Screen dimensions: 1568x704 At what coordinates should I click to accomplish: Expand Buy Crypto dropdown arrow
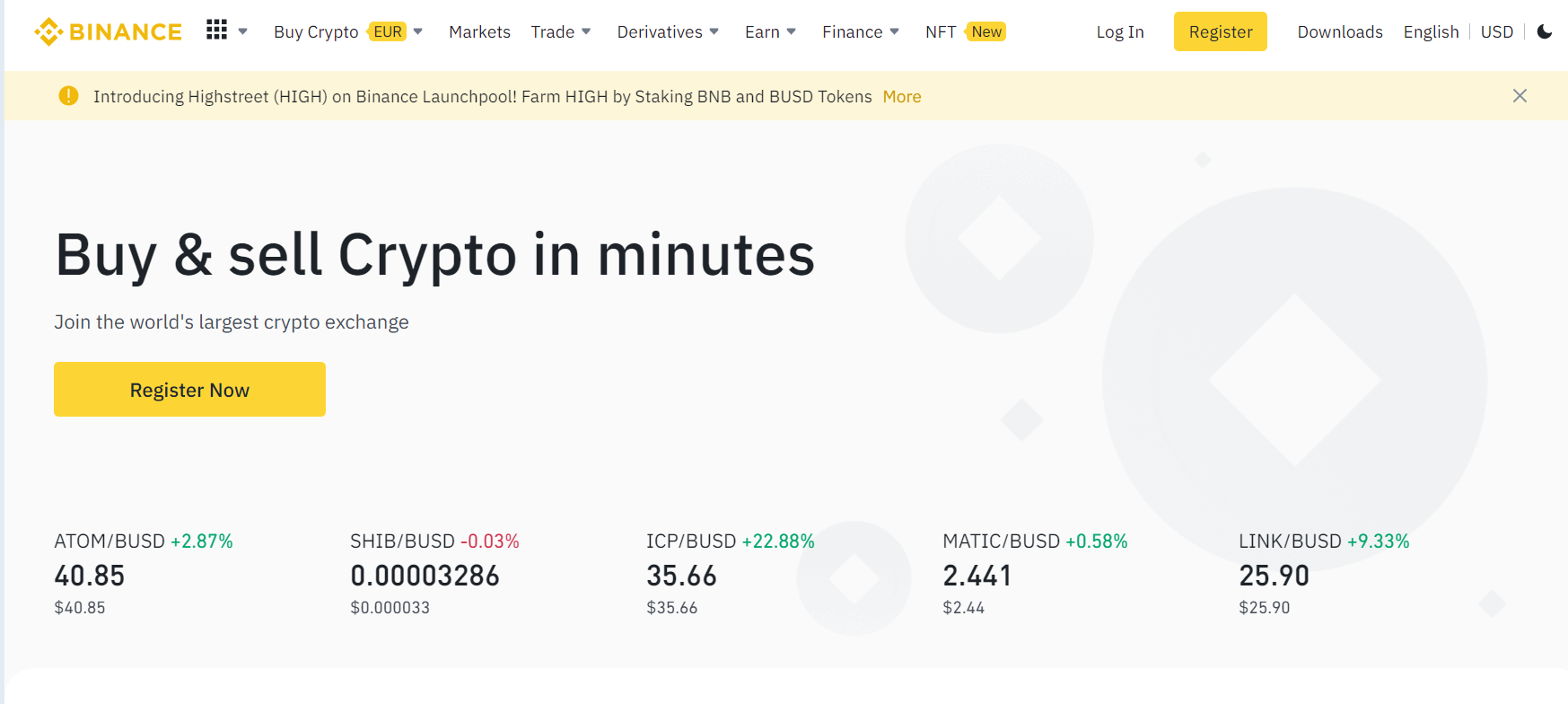coord(418,31)
